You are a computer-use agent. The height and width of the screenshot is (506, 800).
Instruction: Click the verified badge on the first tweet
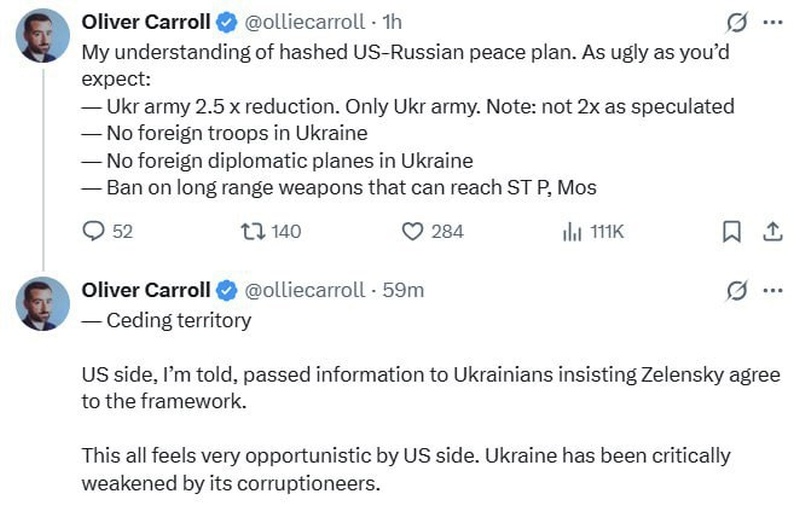pos(227,21)
